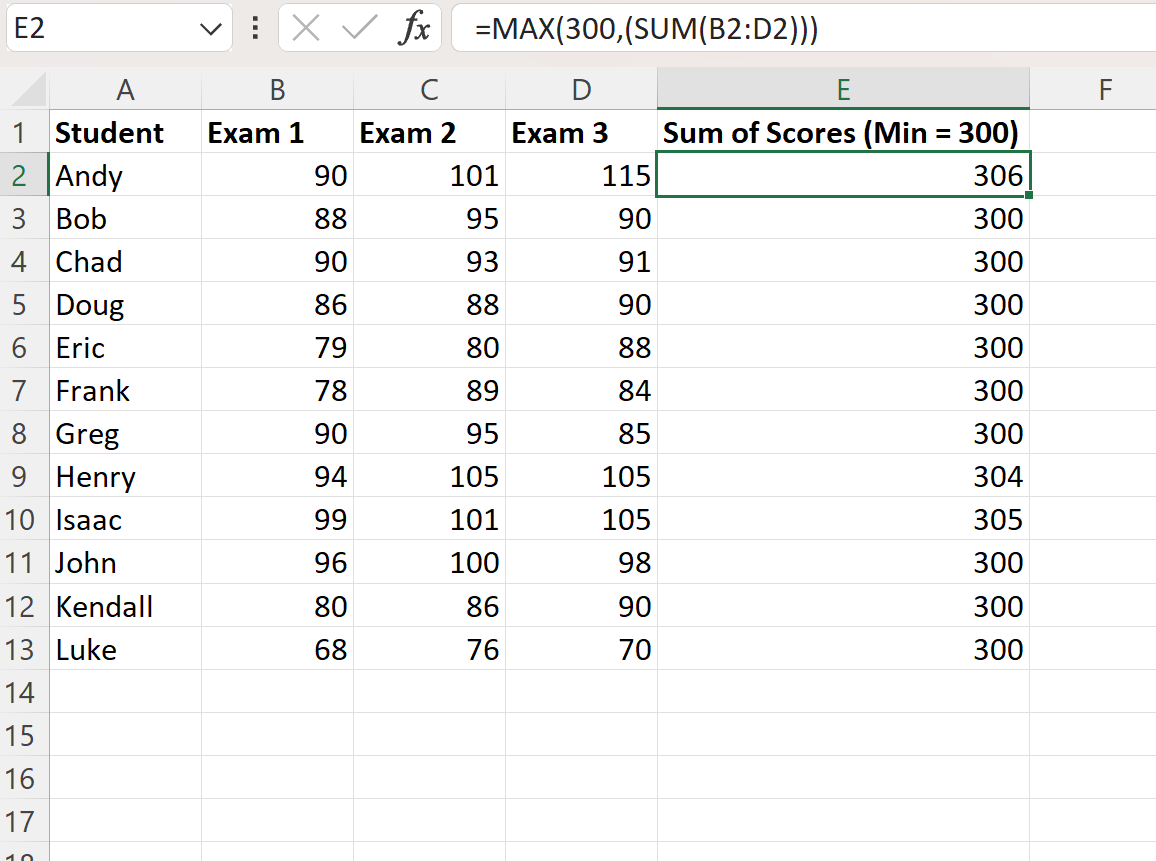Click the three-dot menu beside the Name Box
The image size is (1156, 861).
pos(256,27)
